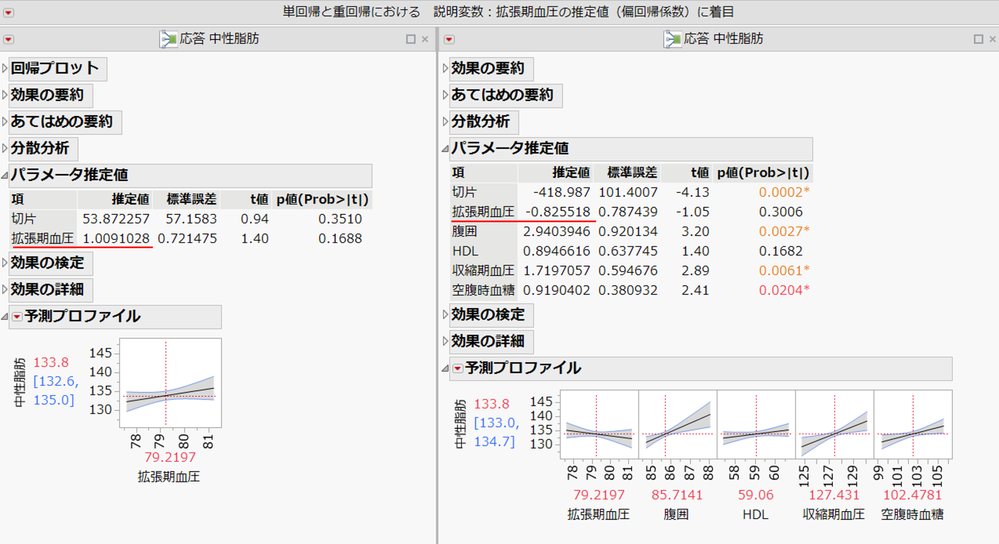Click p-value 0.0204* in right table
The width and height of the screenshot is (999, 544).
(784, 290)
